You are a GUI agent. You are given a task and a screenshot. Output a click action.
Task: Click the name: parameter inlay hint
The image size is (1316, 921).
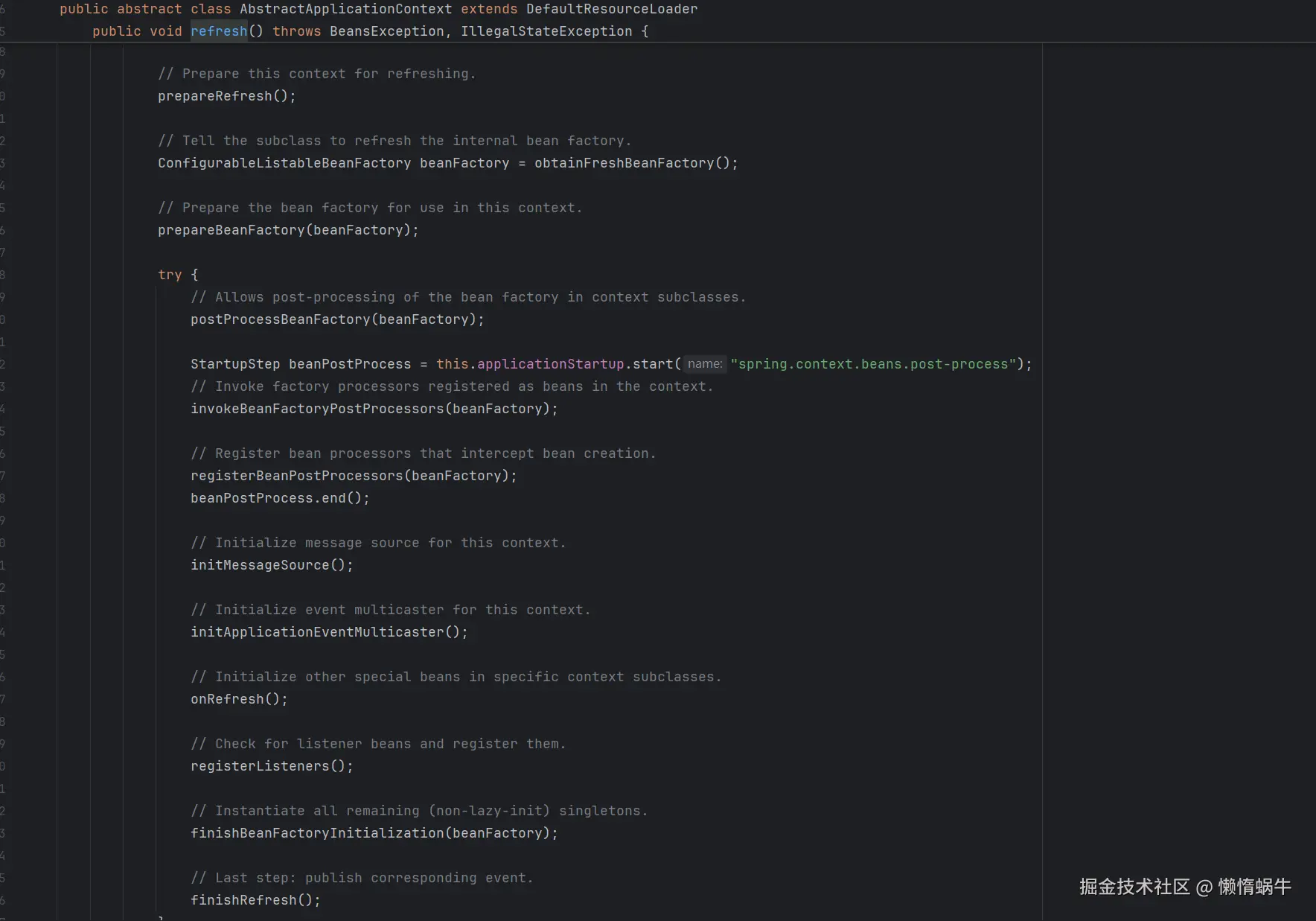[704, 364]
